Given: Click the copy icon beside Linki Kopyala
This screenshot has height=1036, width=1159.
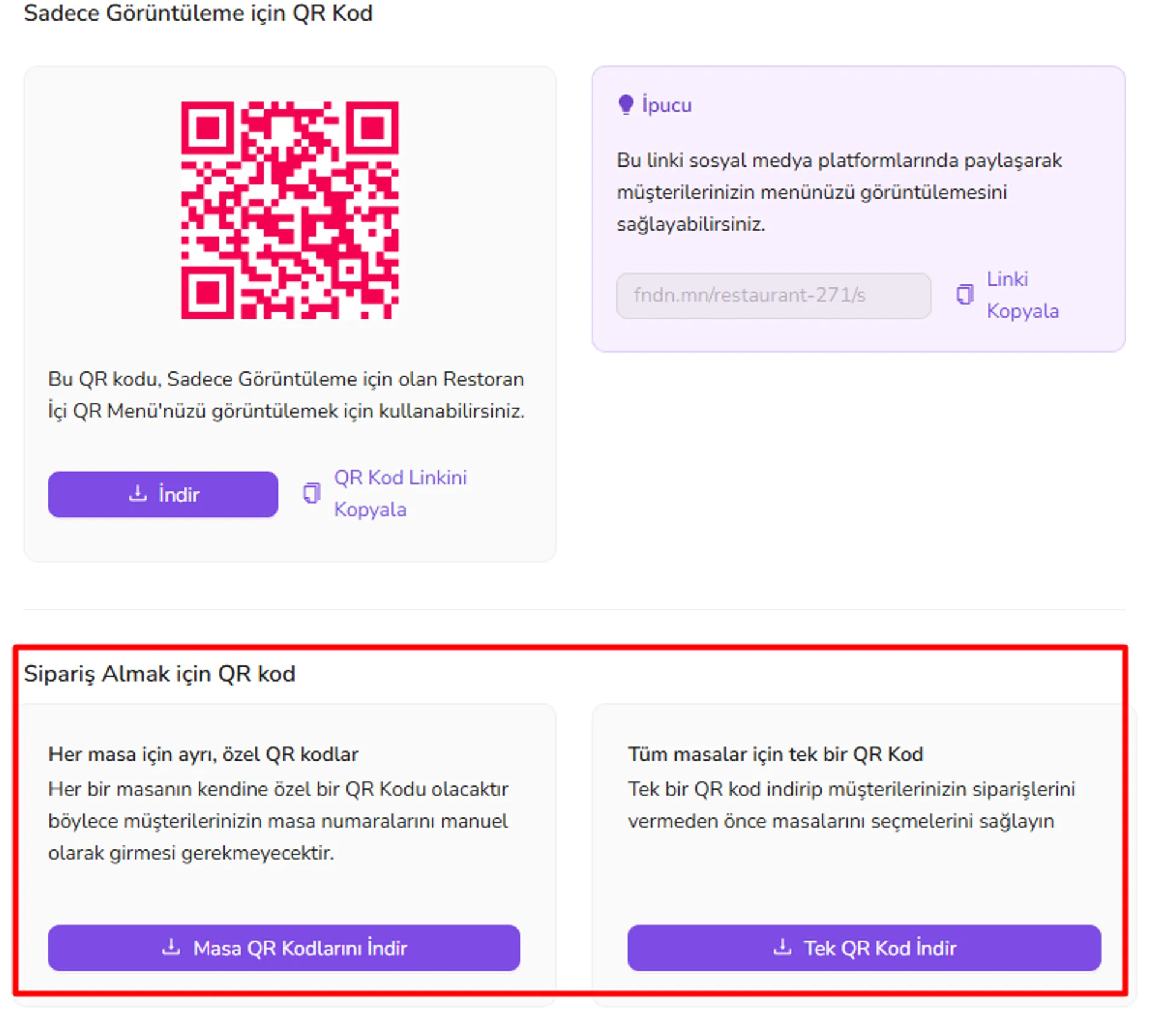Looking at the screenshot, I should 965,295.
